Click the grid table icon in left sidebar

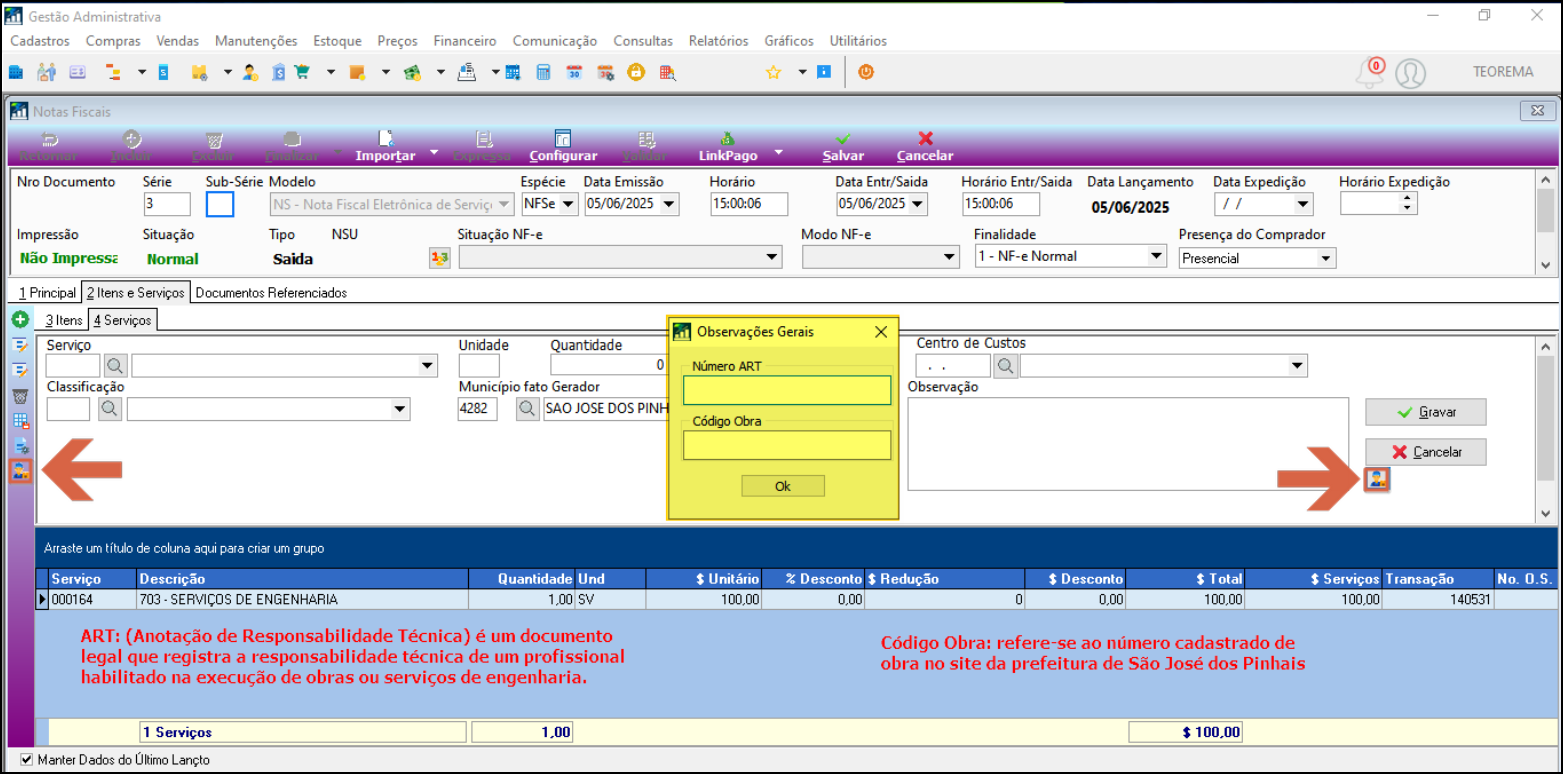point(20,421)
